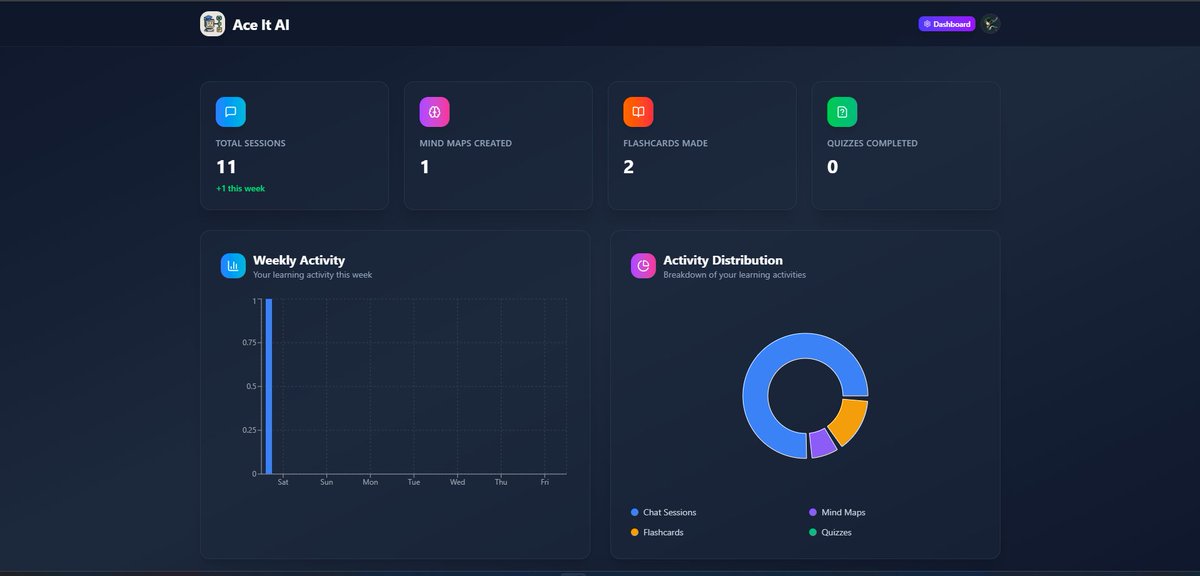Click the FLASHCARDS MADE label
This screenshot has width=1200, height=576.
[x=665, y=143]
